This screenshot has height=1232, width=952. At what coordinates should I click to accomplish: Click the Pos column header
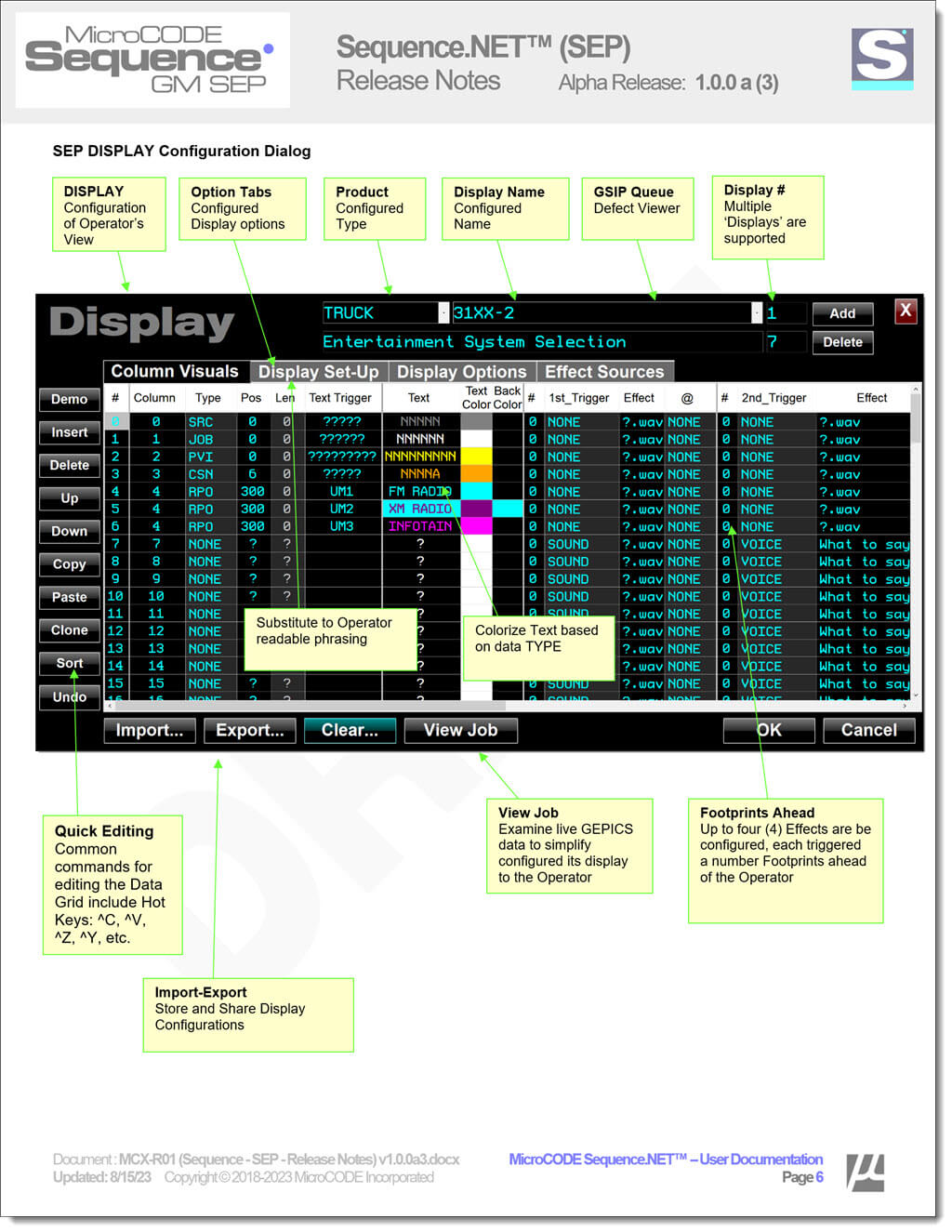pyautogui.click(x=251, y=398)
